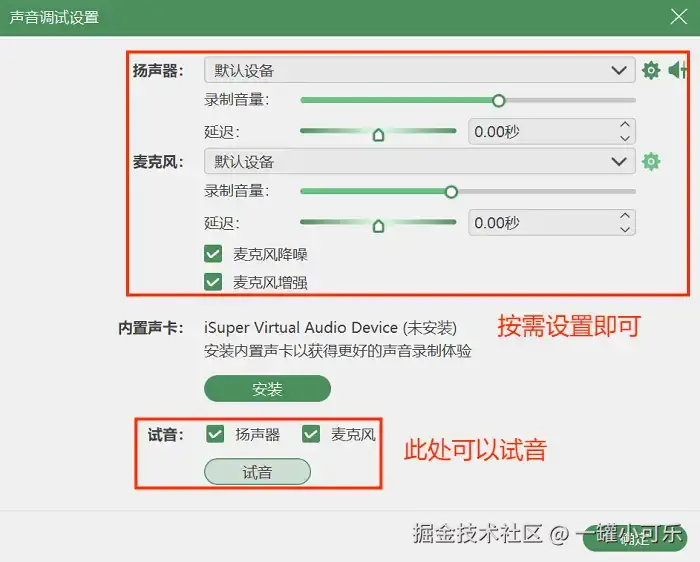Click the speaker delay value field

coord(551,131)
